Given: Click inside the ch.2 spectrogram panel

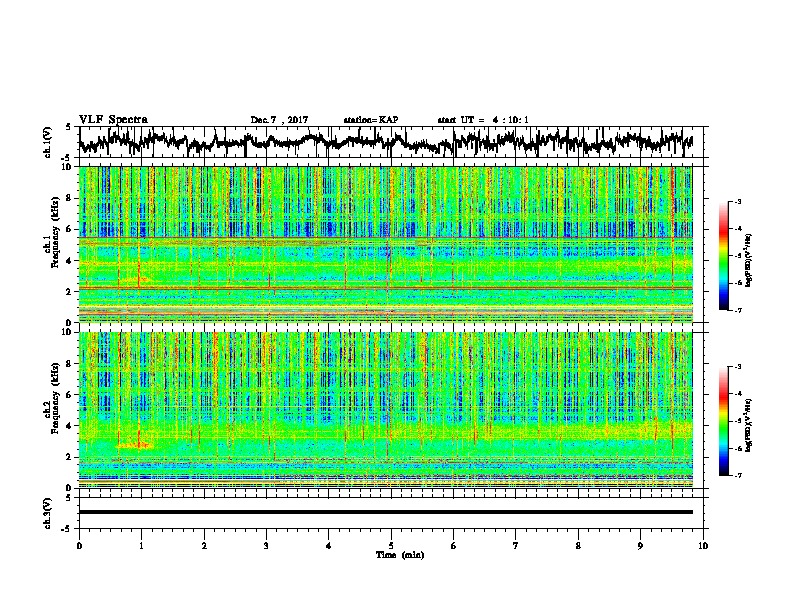Looking at the screenshot, I should click(x=386, y=410).
